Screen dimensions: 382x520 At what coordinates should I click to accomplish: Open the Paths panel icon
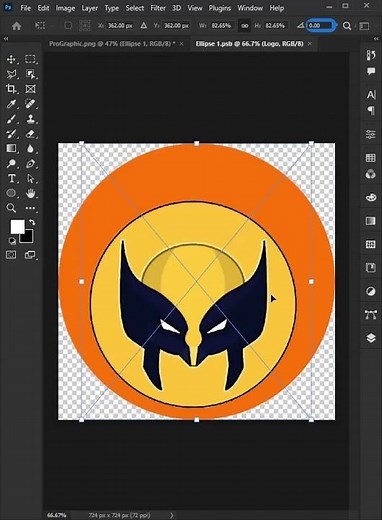click(371, 314)
